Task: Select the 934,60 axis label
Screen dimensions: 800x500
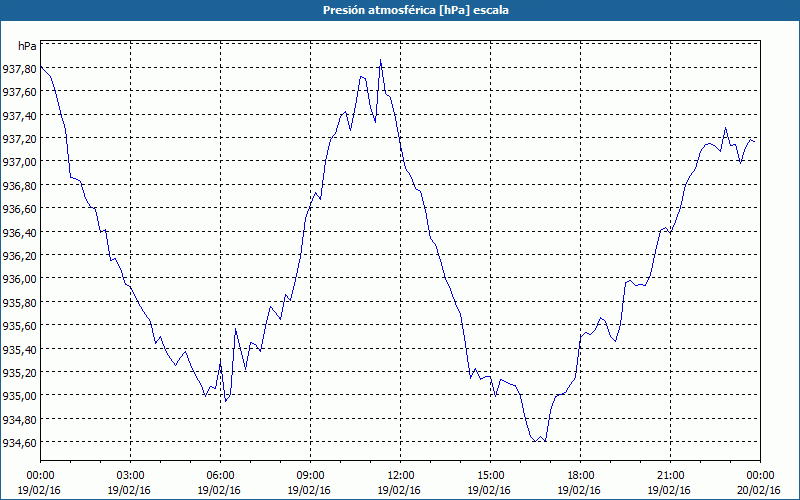Action: coord(19,442)
